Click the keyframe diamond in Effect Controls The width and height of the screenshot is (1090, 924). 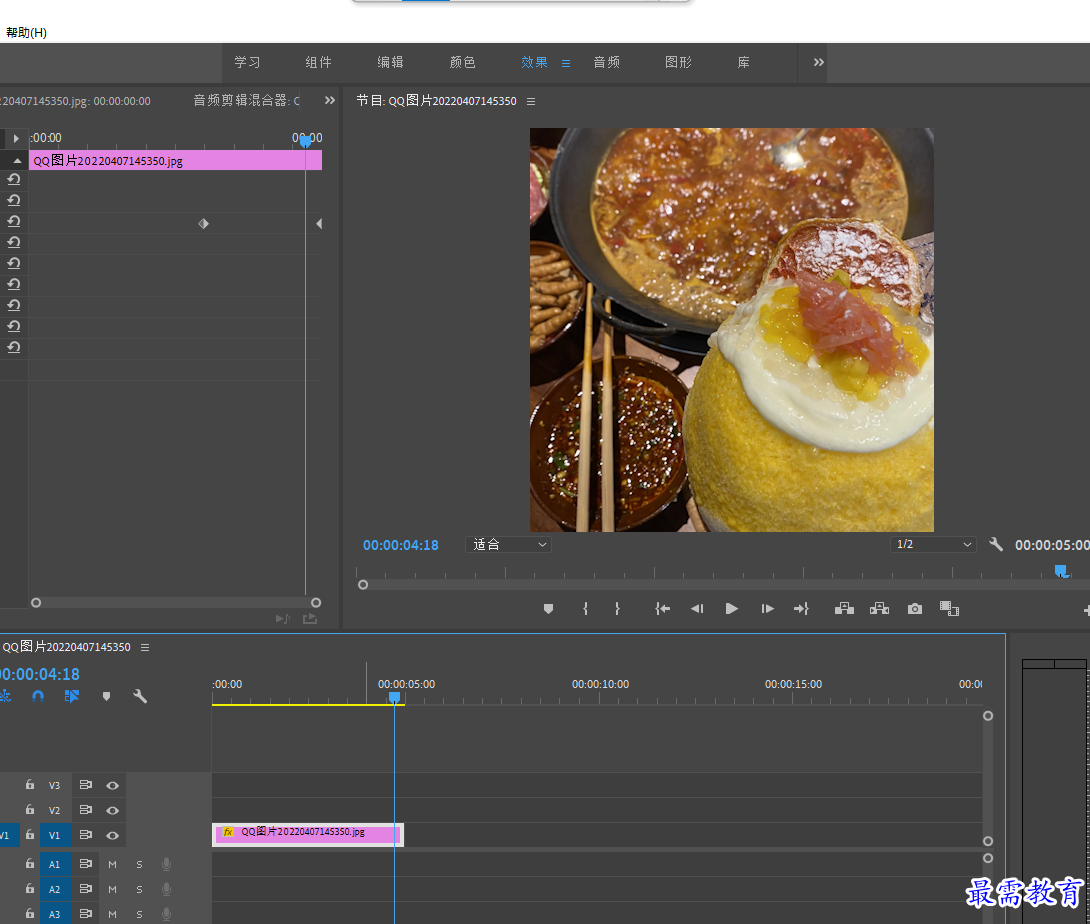(204, 223)
